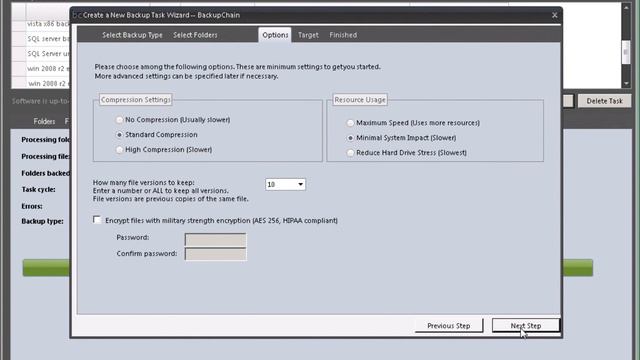Click scrollbar up arrow in task list
Screen dimensions: 640x360
tap(626, 7)
